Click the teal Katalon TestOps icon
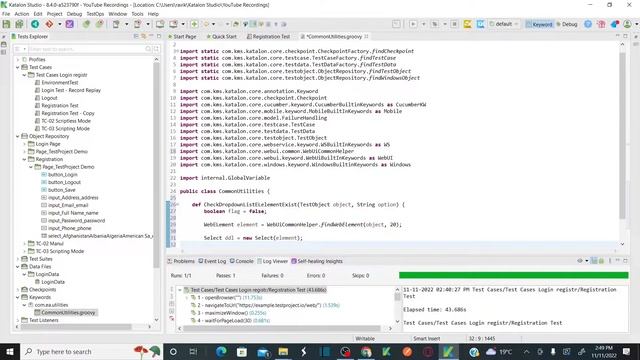 coord(35,24)
